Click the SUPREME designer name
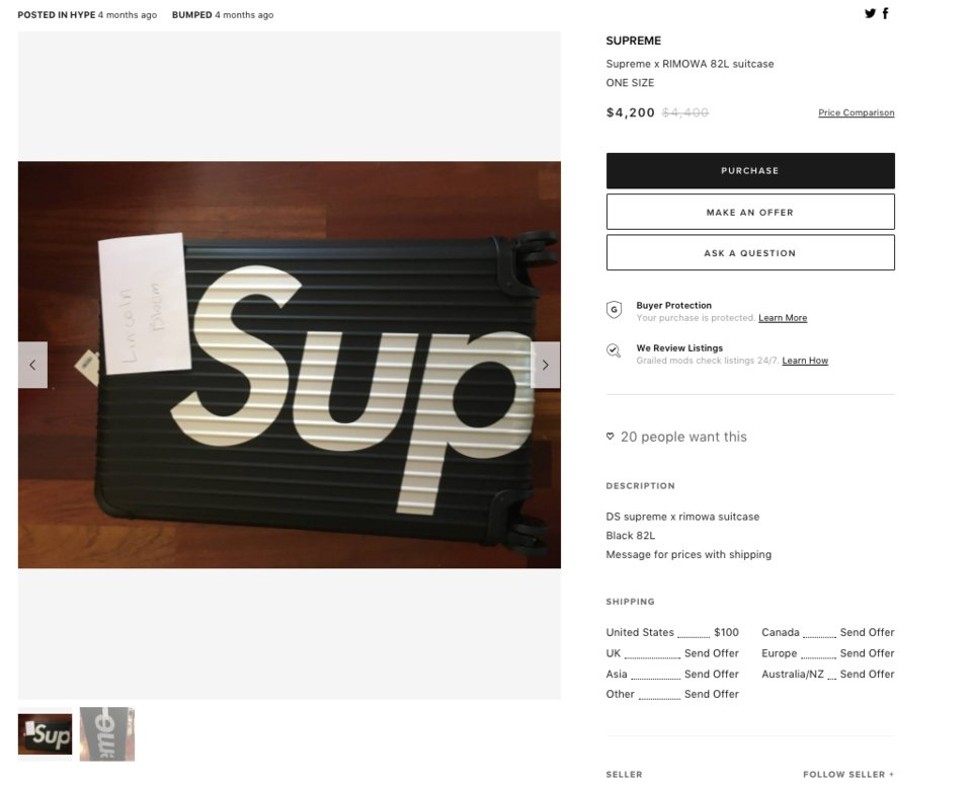972x785 pixels. tap(633, 41)
